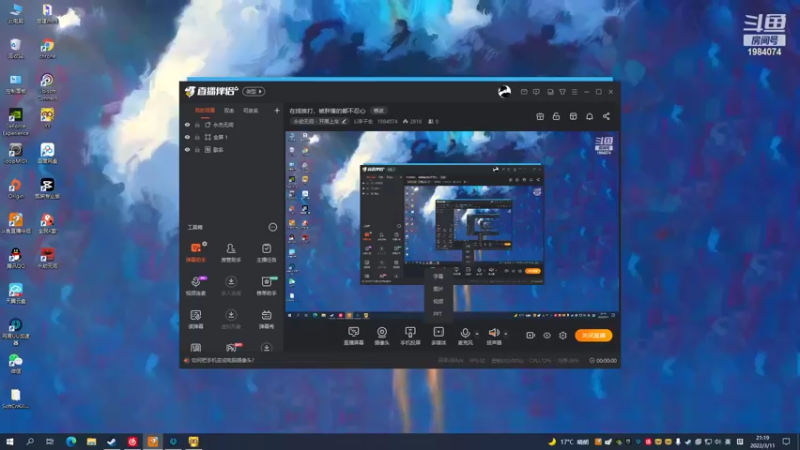Expand the toolbox more options circle
Screen dimensions: 800x450
(273, 227)
